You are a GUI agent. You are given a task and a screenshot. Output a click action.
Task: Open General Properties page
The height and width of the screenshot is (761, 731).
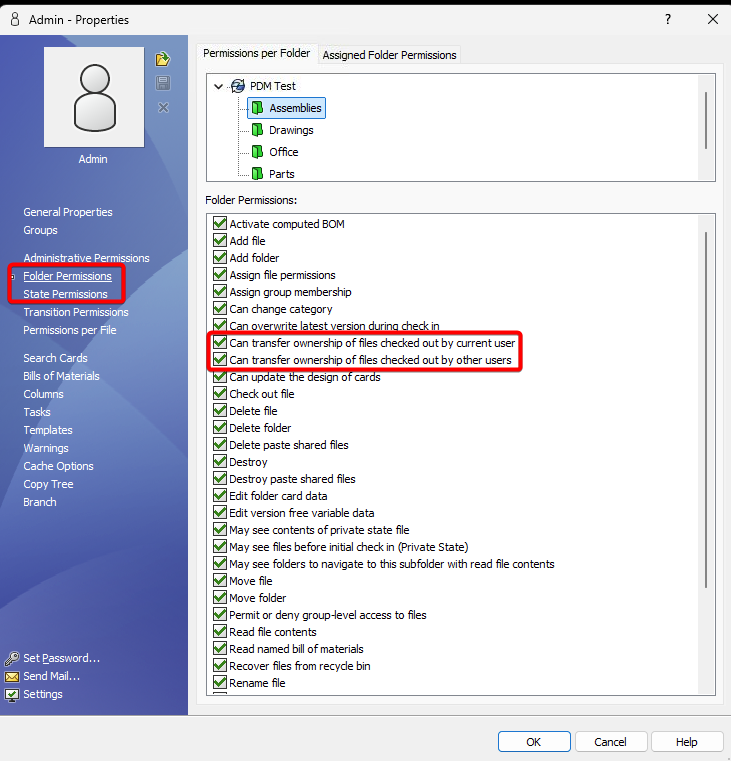tap(67, 212)
